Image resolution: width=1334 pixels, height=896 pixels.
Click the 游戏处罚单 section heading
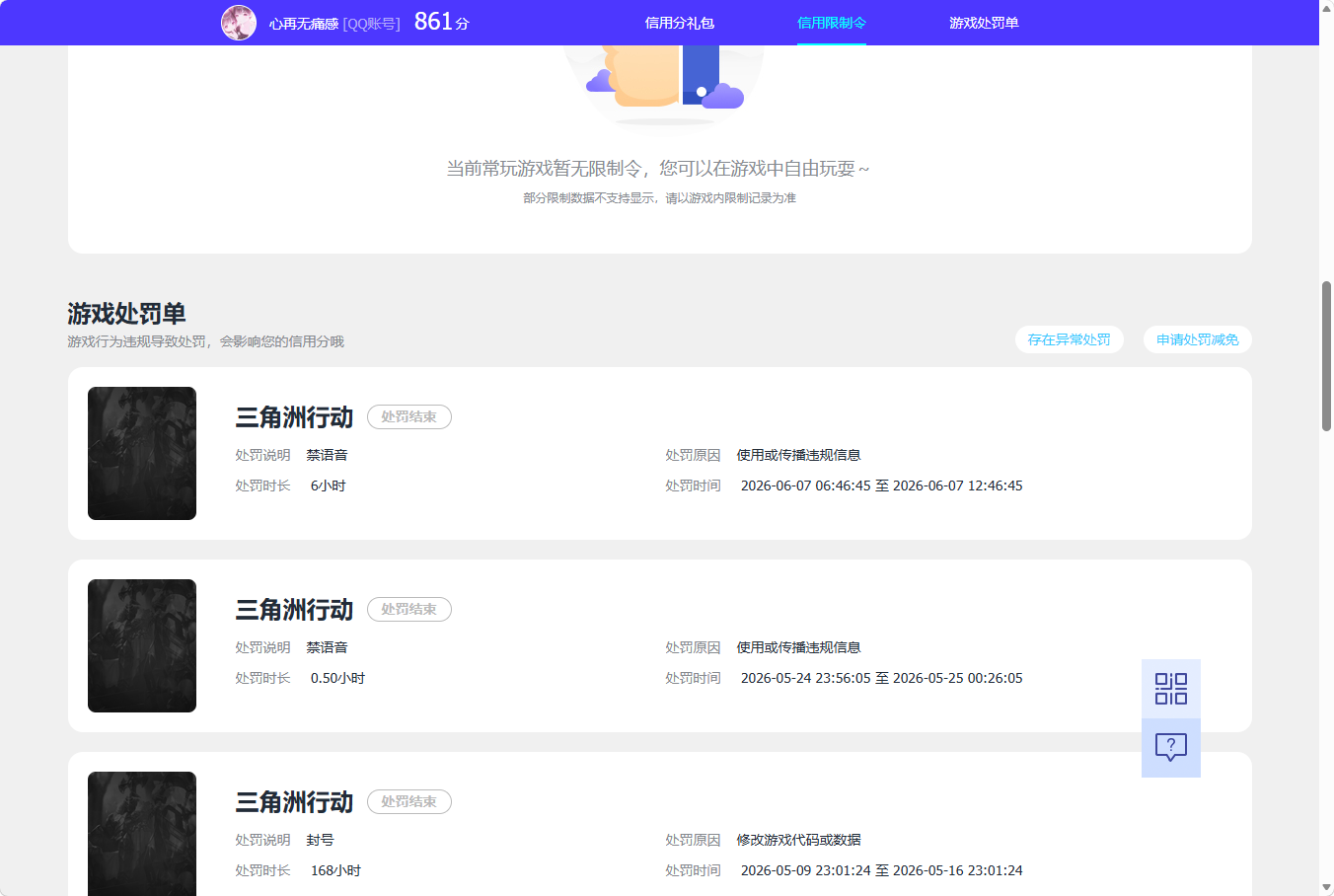127,314
